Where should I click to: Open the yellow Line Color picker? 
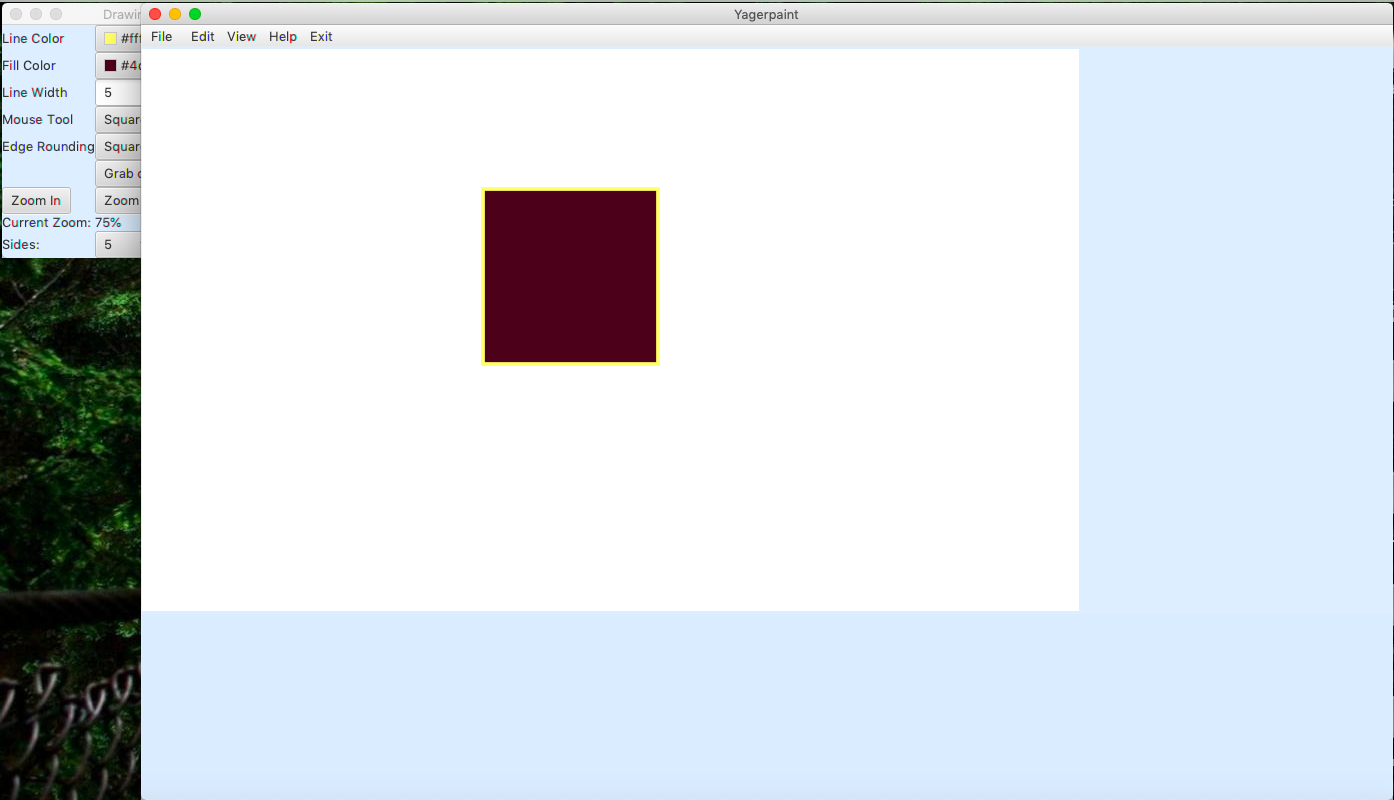tap(118, 39)
